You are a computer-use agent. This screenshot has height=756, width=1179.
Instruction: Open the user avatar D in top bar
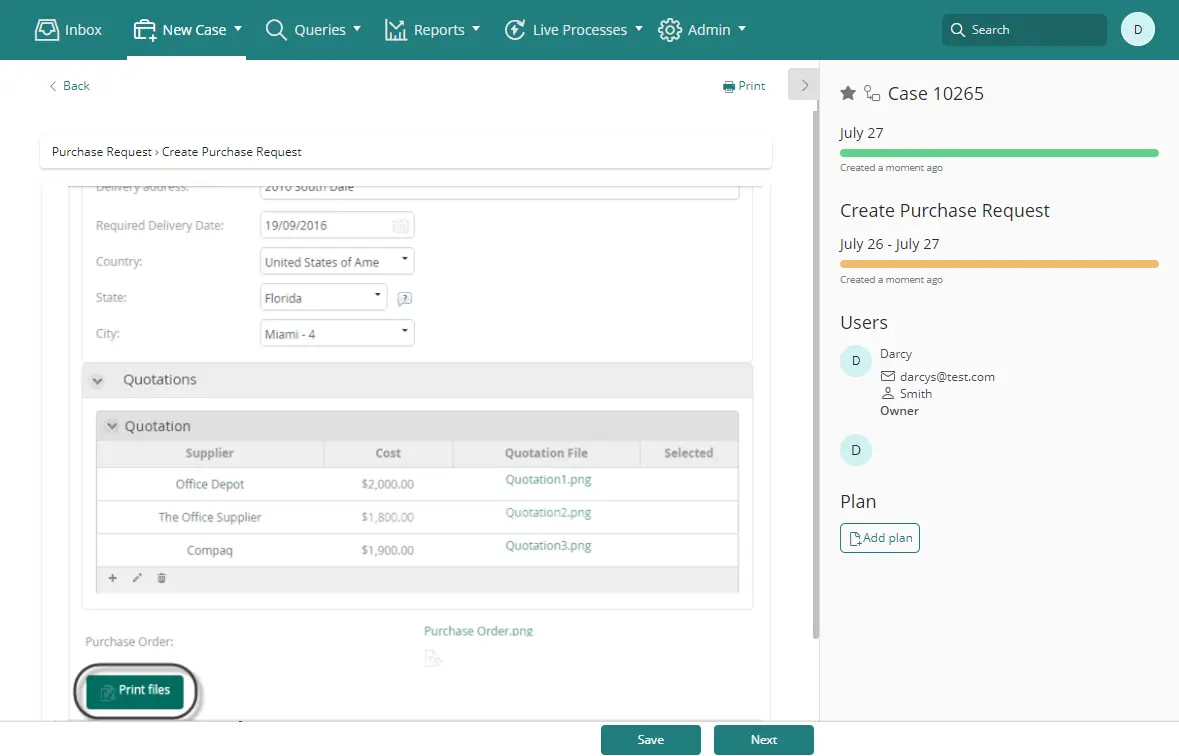pyautogui.click(x=1138, y=29)
